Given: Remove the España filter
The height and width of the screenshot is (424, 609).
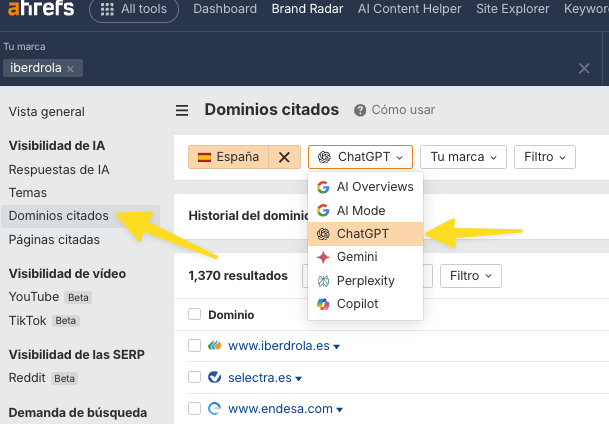Looking at the screenshot, I should coord(284,157).
